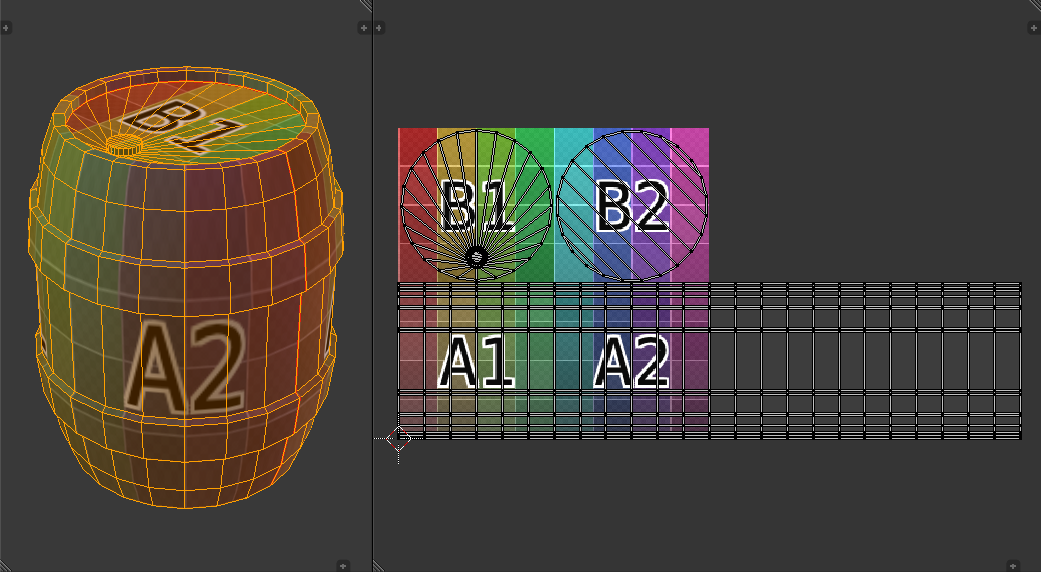Click the divider between viewport and UV editor
Screen dimensions: 1041x572
click(373, 300)
